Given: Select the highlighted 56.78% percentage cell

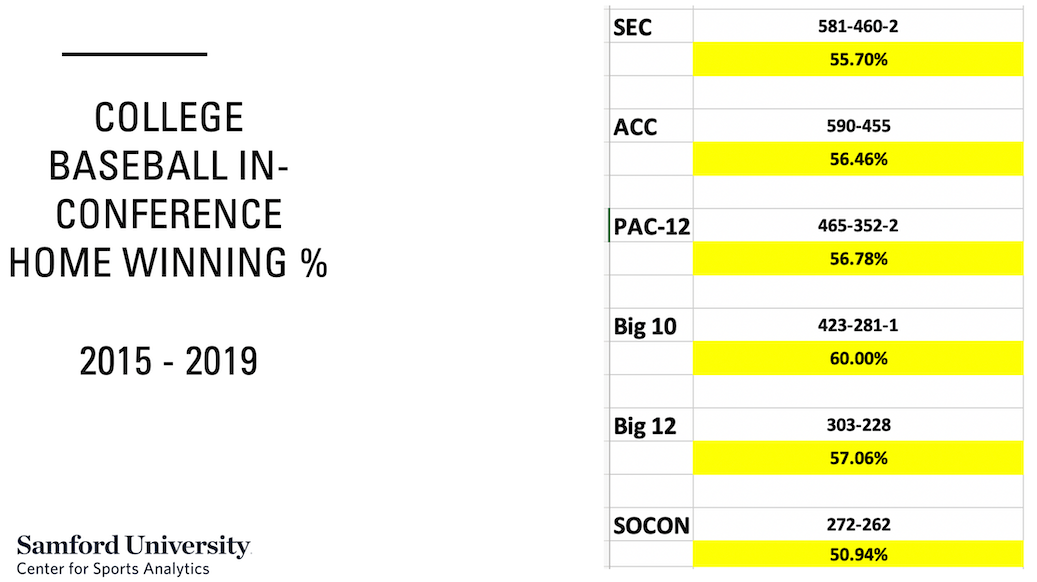Looking at the screenshot, I should pos(858,259).
